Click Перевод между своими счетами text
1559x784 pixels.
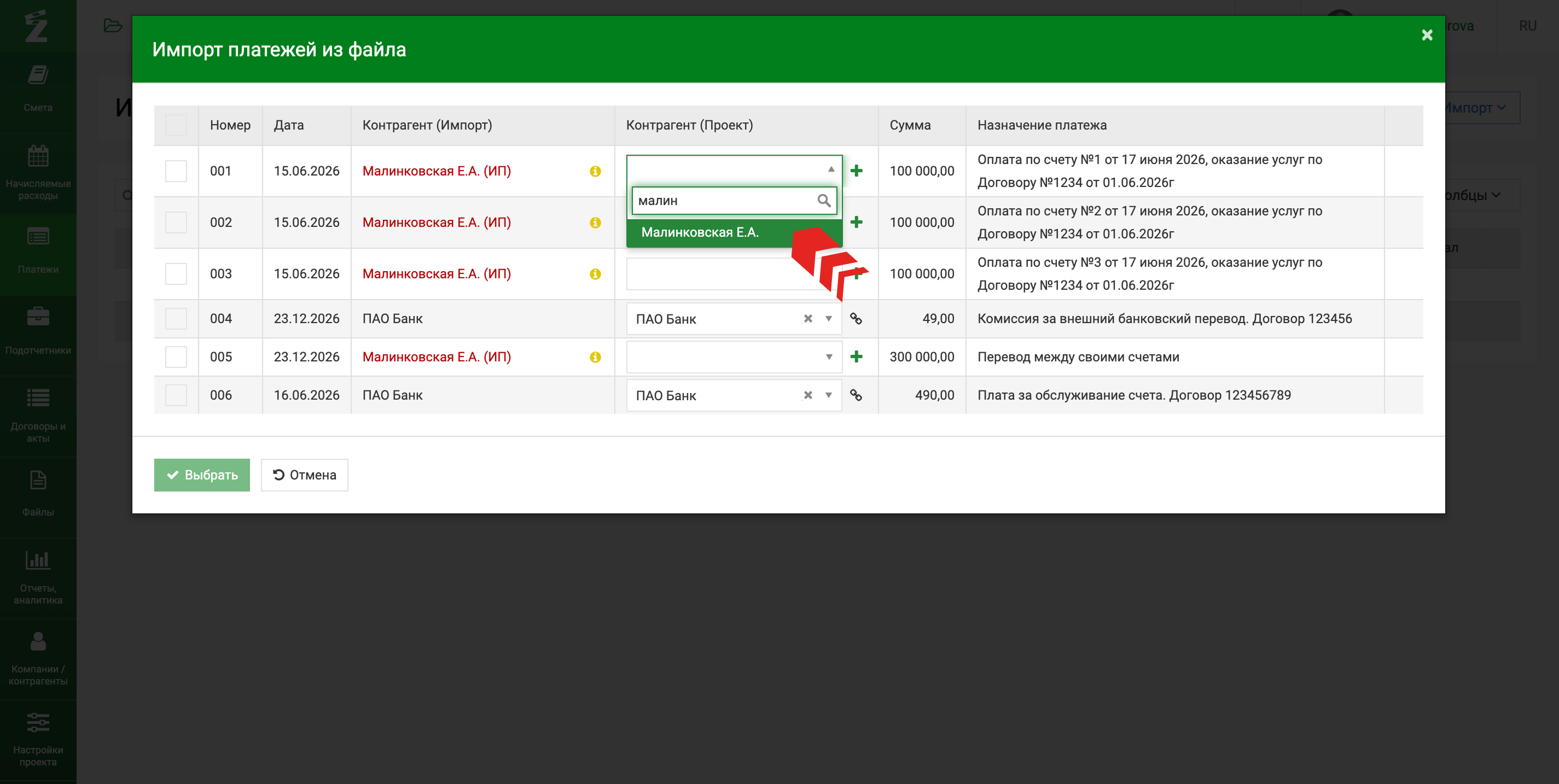point(1079,357)
